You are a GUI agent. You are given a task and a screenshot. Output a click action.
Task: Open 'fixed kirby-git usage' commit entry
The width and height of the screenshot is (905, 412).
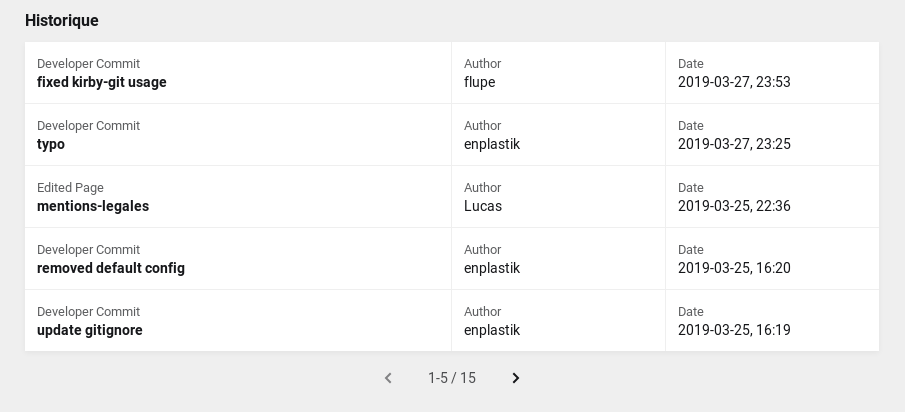(102, 82)
